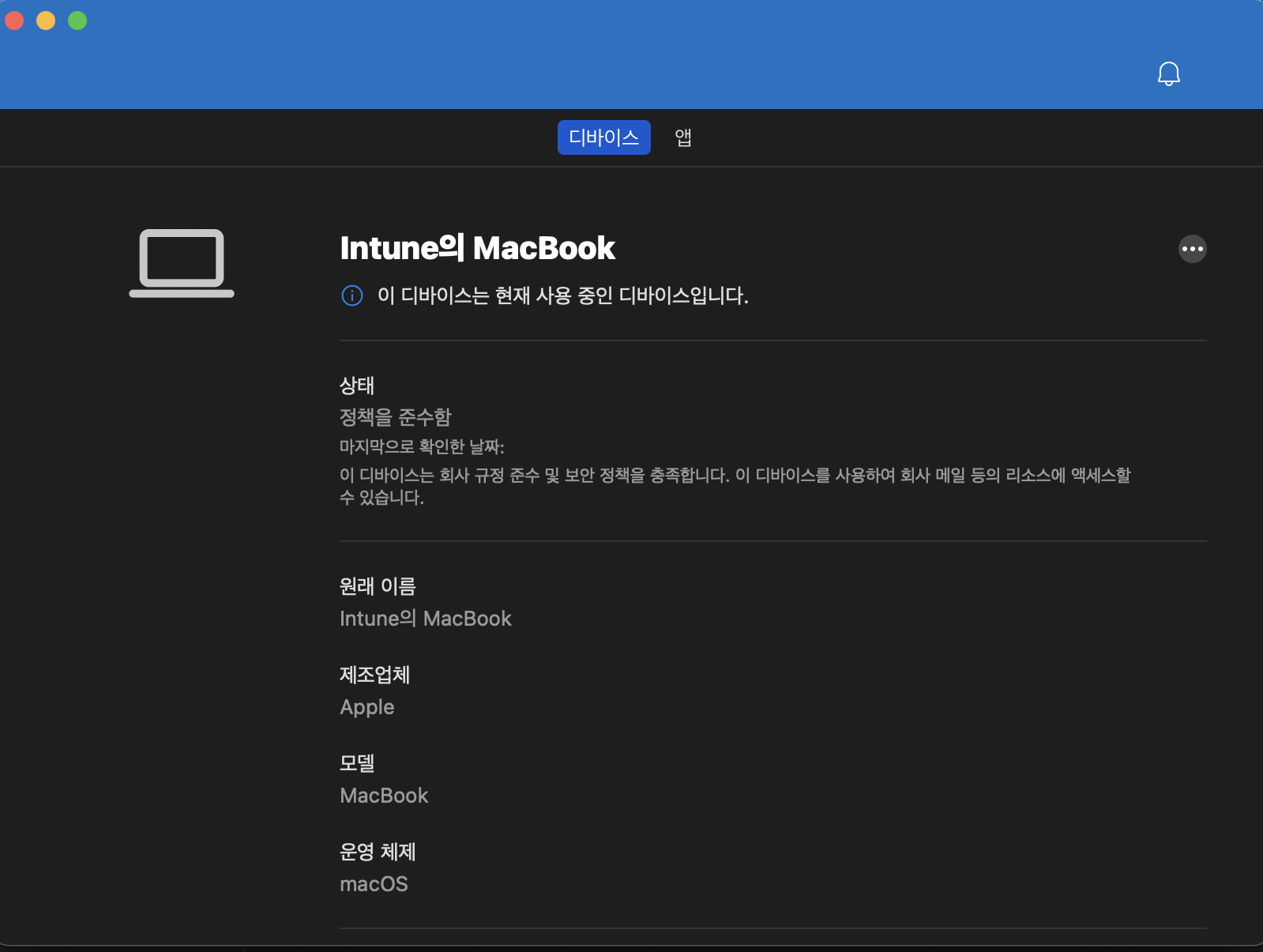This screenshot has height=952, width=1263.
Task: Click the operating system value 'macOS'
Action: pyautogui.click(x=374, y=884)
